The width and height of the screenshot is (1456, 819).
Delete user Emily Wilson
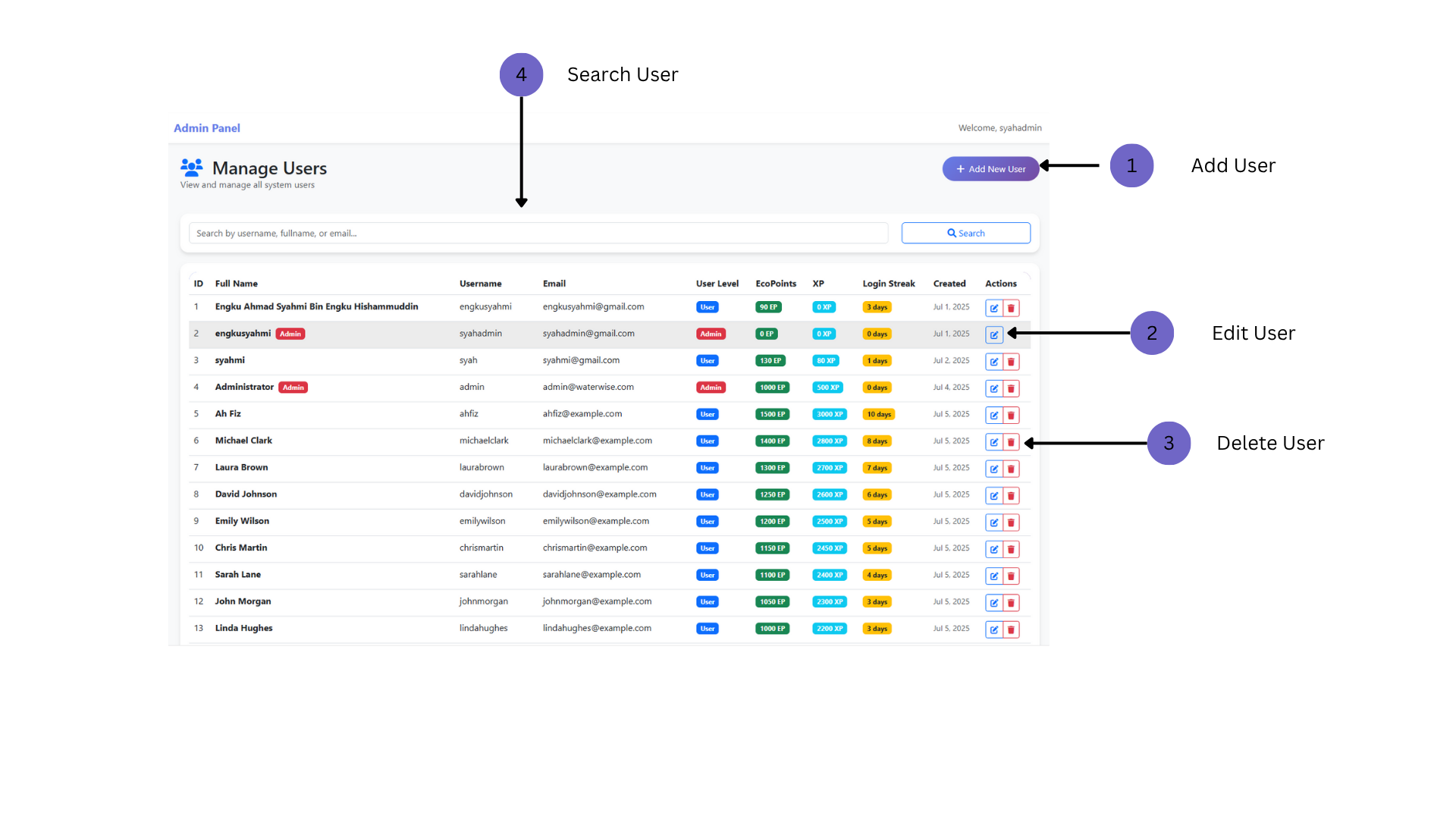(1011, 522)
